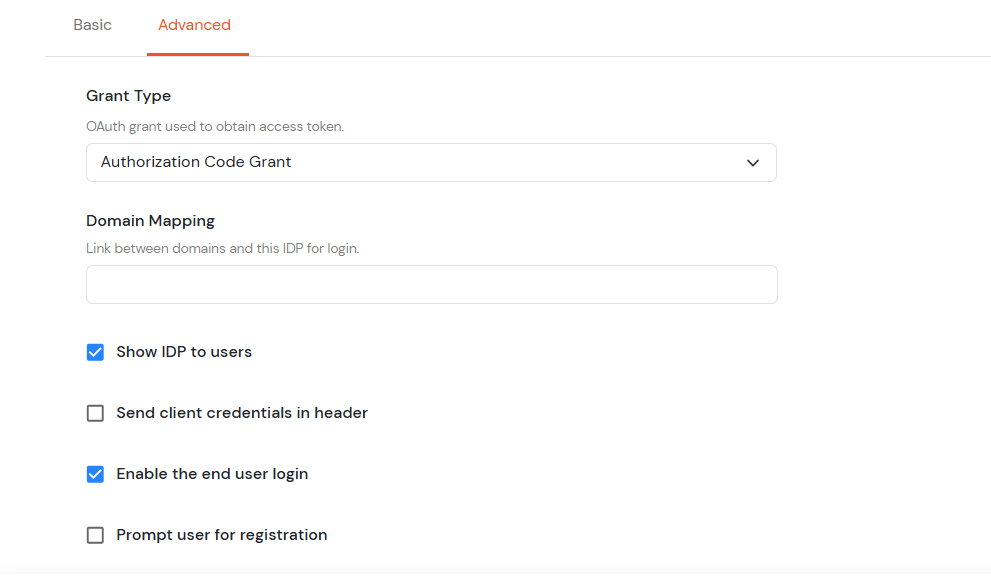Click inside the Domain Mapping input field

431,284
